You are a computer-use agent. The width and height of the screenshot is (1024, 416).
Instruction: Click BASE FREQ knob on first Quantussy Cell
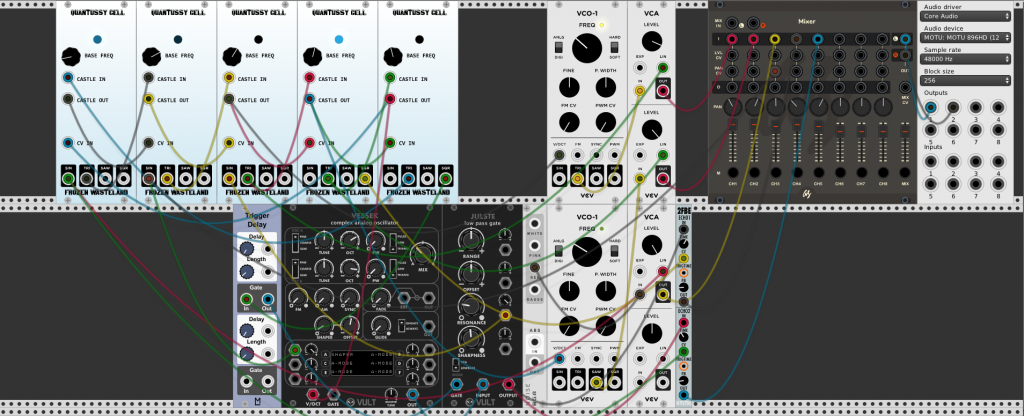71,56
